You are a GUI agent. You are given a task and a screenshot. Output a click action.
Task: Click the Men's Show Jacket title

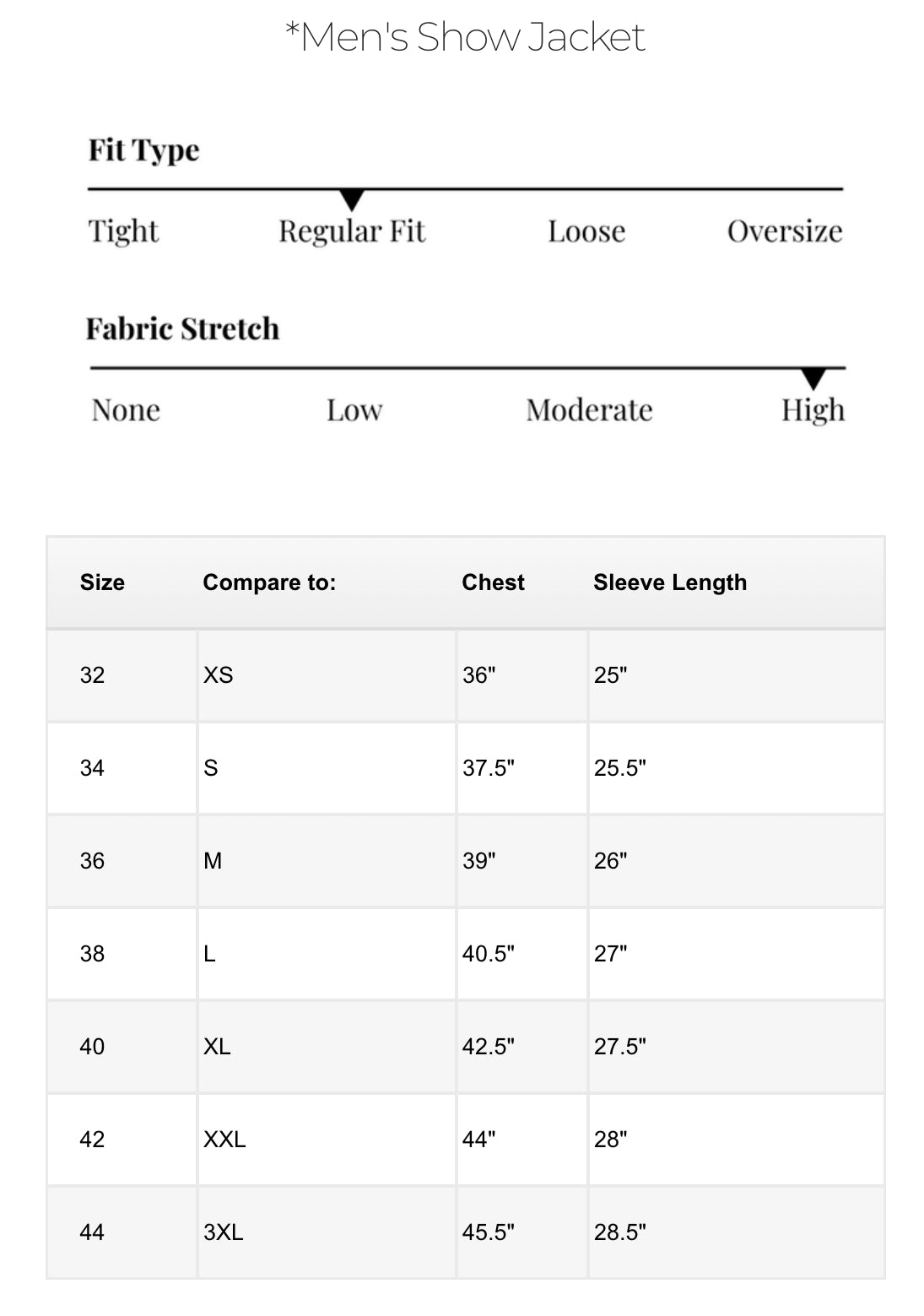click(x=465, y=37)
